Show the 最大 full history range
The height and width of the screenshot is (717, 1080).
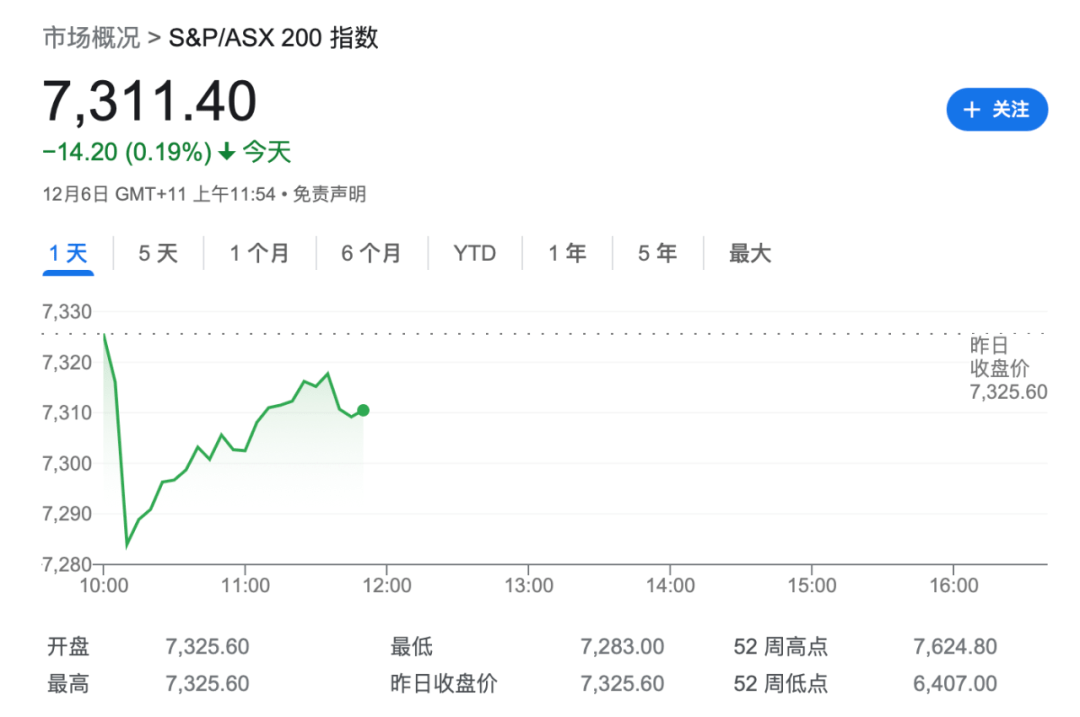749,254
